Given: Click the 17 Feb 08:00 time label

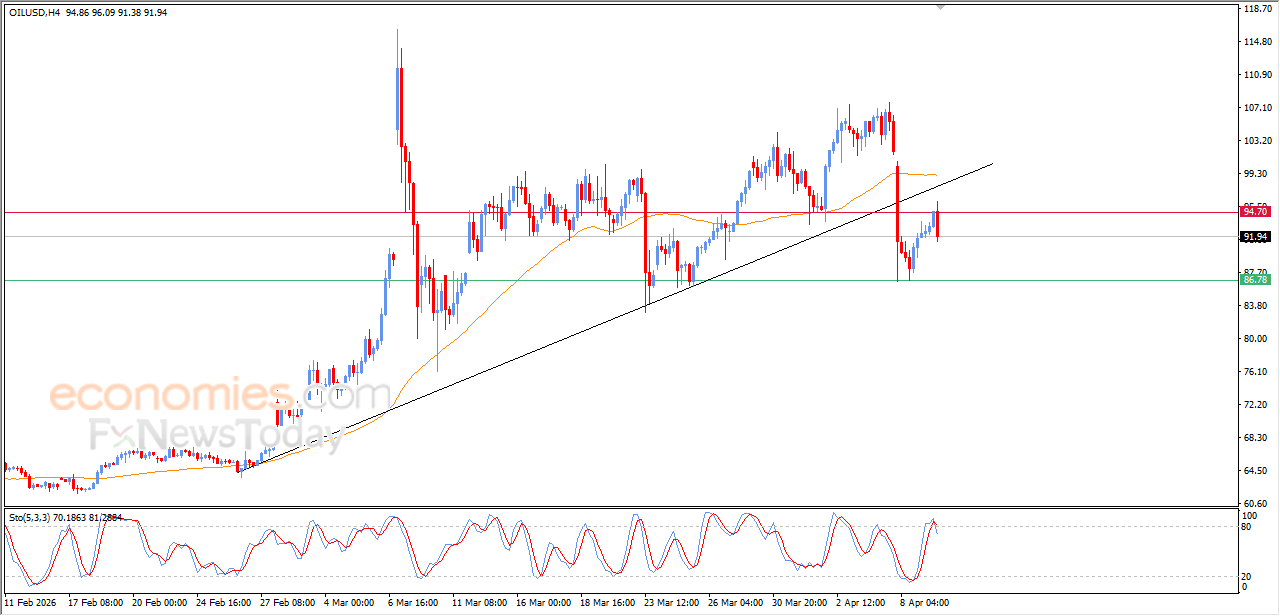Looking at the screenshot, I should tap(96, 604).
